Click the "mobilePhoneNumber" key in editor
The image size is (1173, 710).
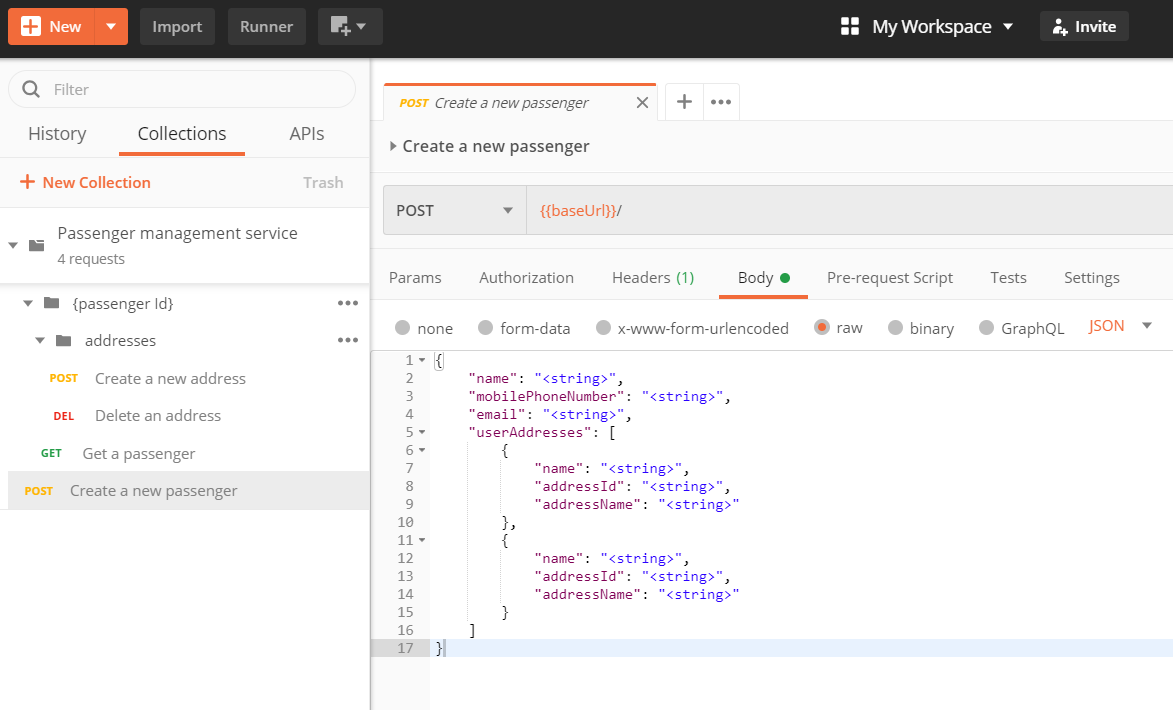click(546, 397)
